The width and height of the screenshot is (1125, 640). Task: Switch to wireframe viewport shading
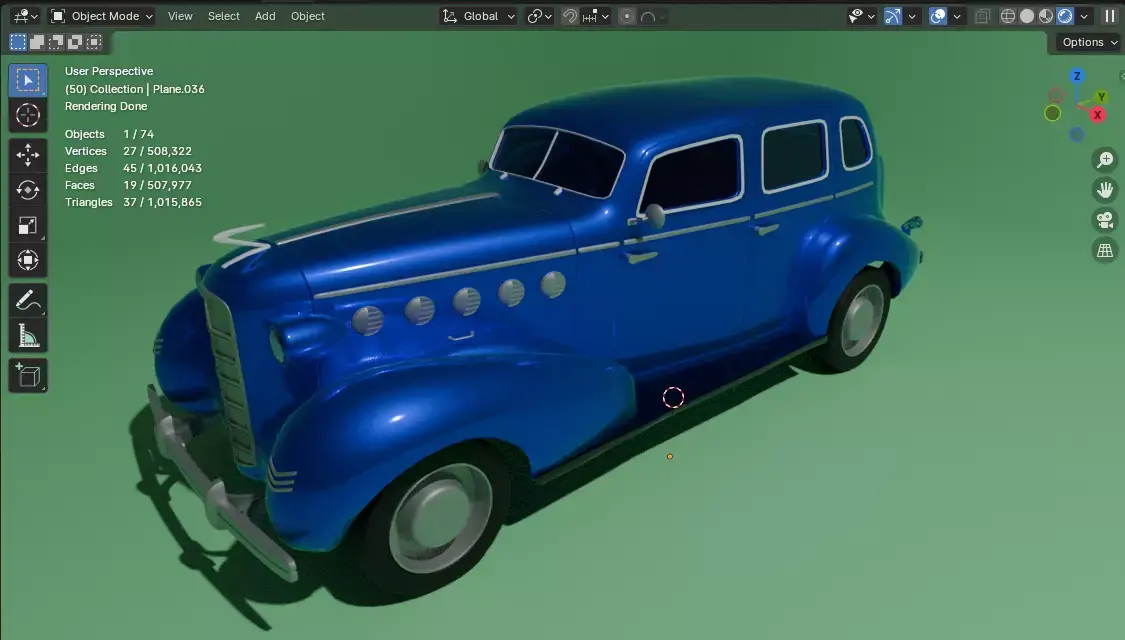click(x=1008, y=16)
